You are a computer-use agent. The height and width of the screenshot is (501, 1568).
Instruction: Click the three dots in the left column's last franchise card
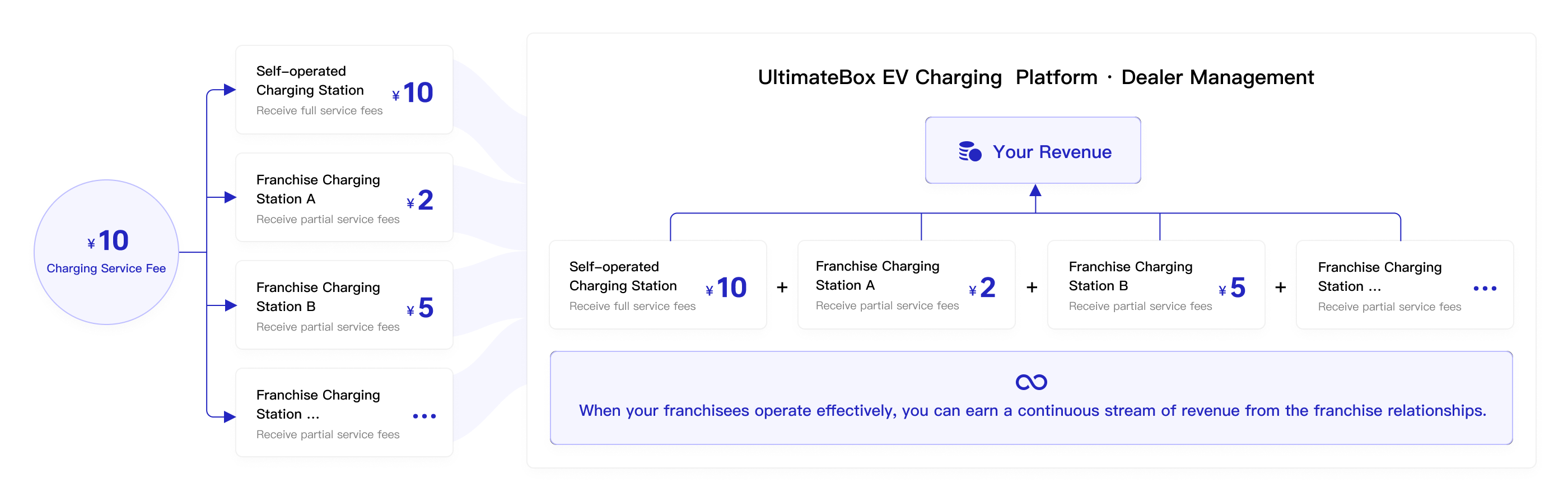click(x=424, y=416)
